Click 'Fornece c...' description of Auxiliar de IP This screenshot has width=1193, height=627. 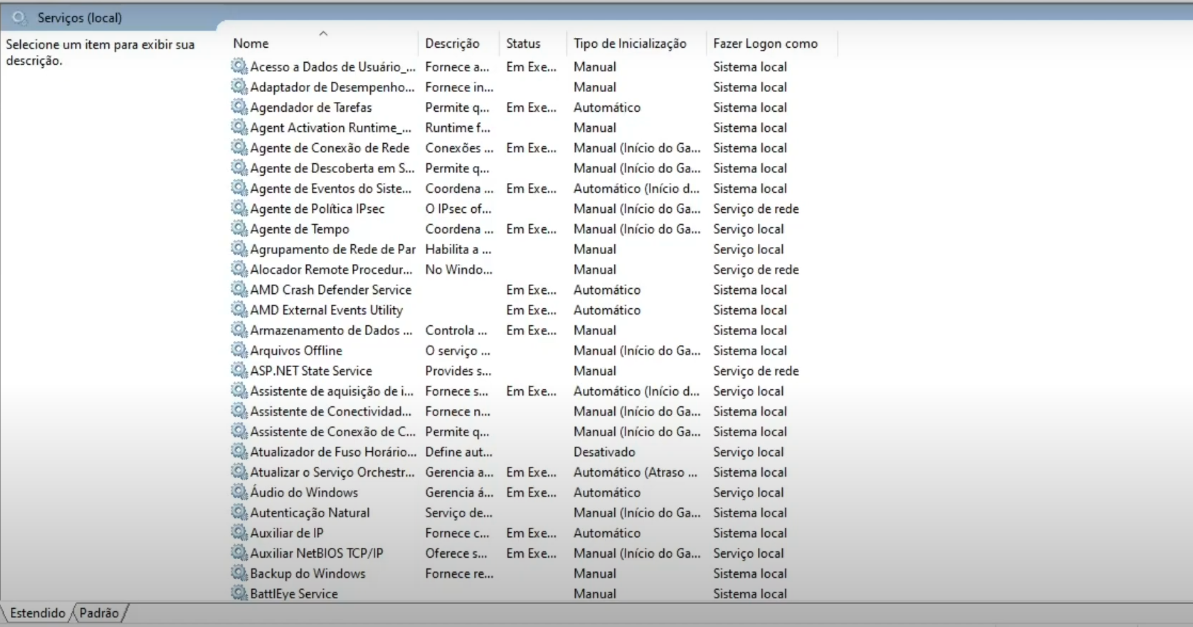click(x=457, y=533)
